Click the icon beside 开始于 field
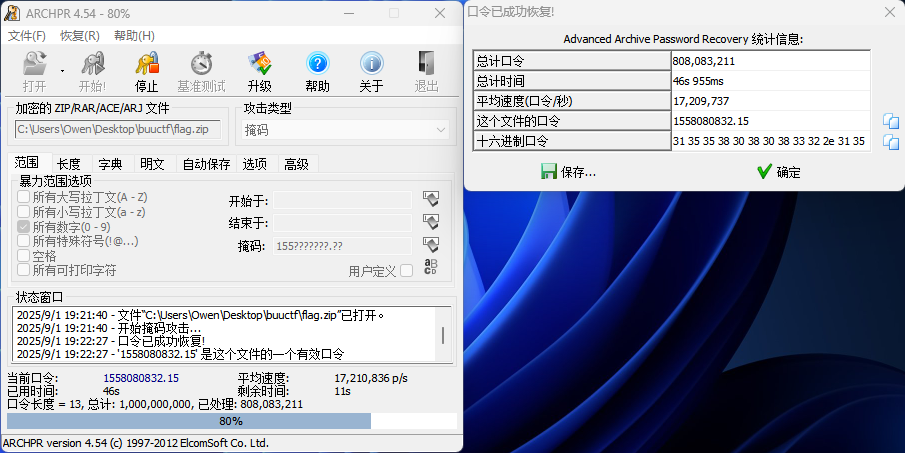Viewport: 905px width, 453px height. (431, 199)
